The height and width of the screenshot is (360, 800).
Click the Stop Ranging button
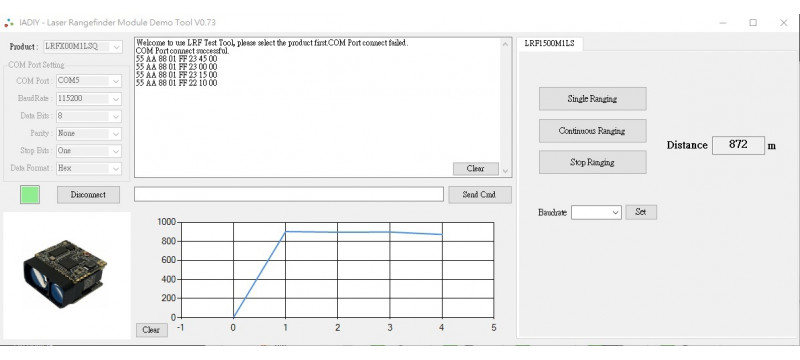(592, 162)
